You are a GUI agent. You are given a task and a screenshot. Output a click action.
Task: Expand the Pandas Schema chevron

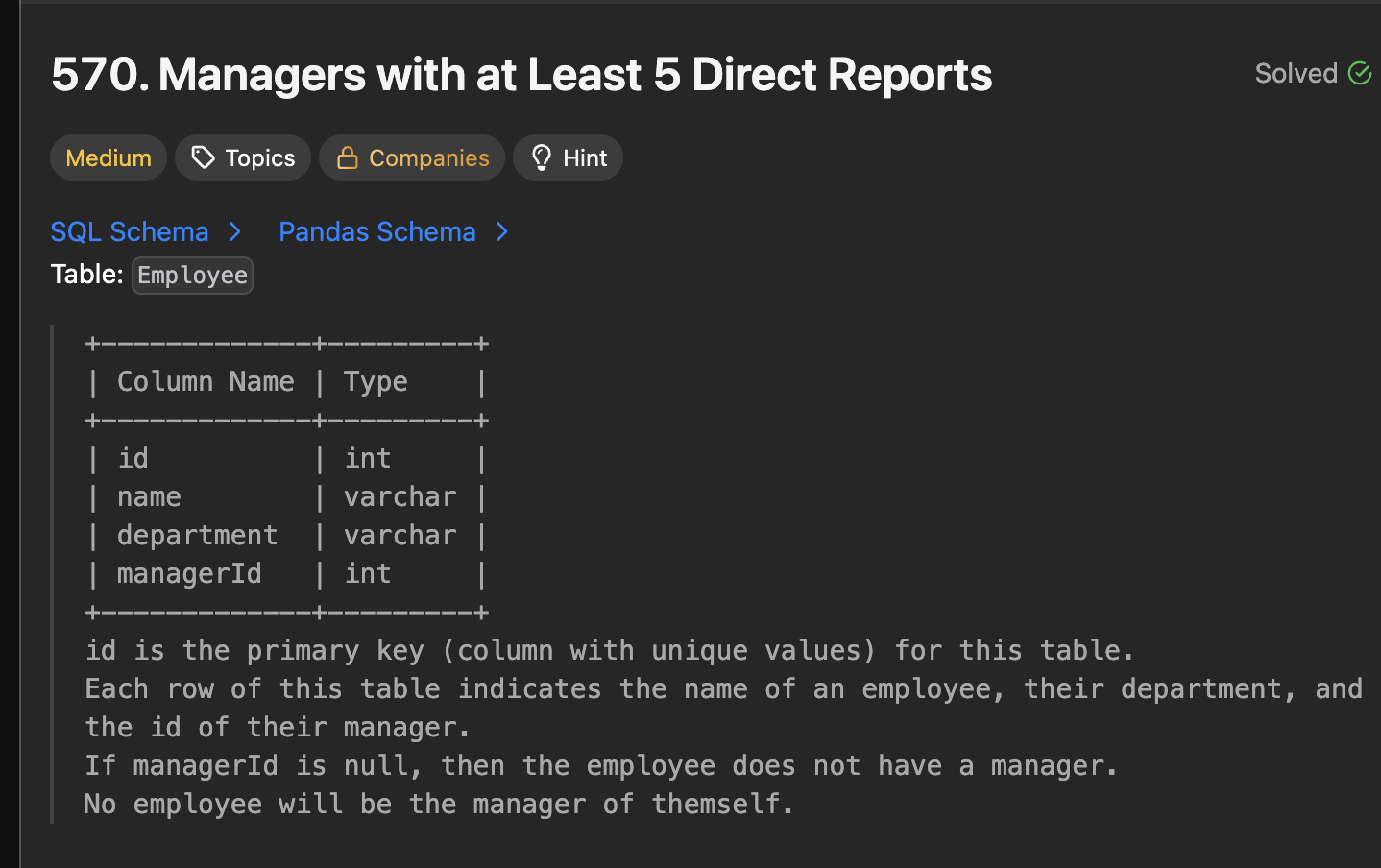tap(501, 231)
